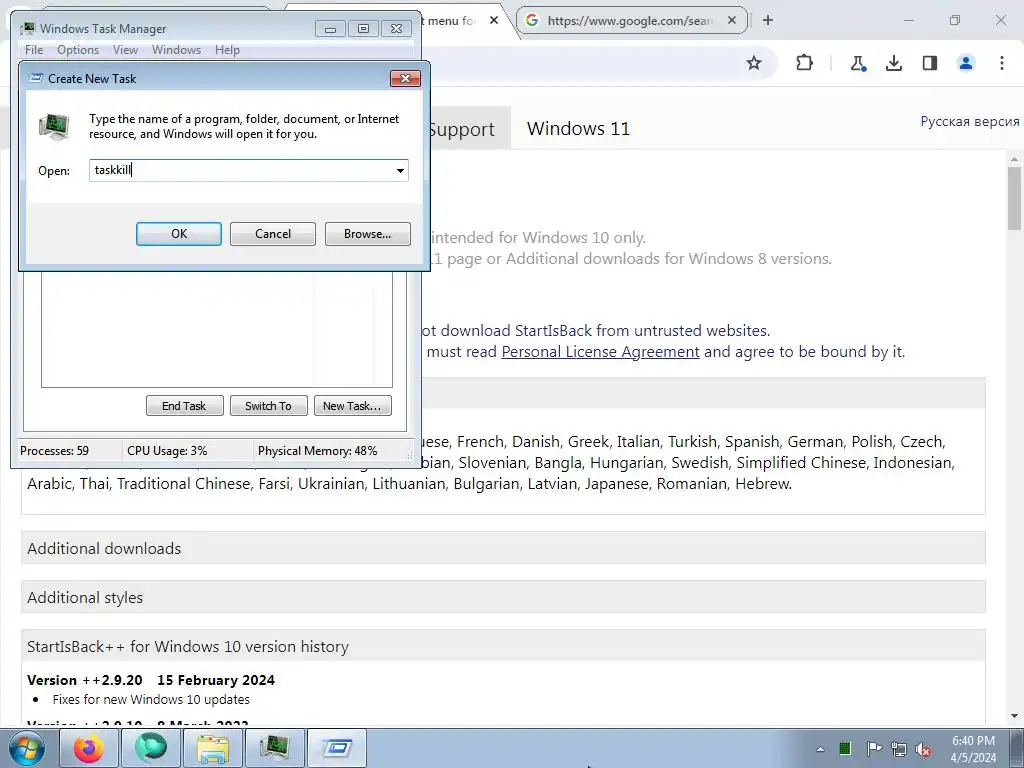Click the Task Manager title bar icon
The image size is (1024, 768).
(x=27, y=28)
